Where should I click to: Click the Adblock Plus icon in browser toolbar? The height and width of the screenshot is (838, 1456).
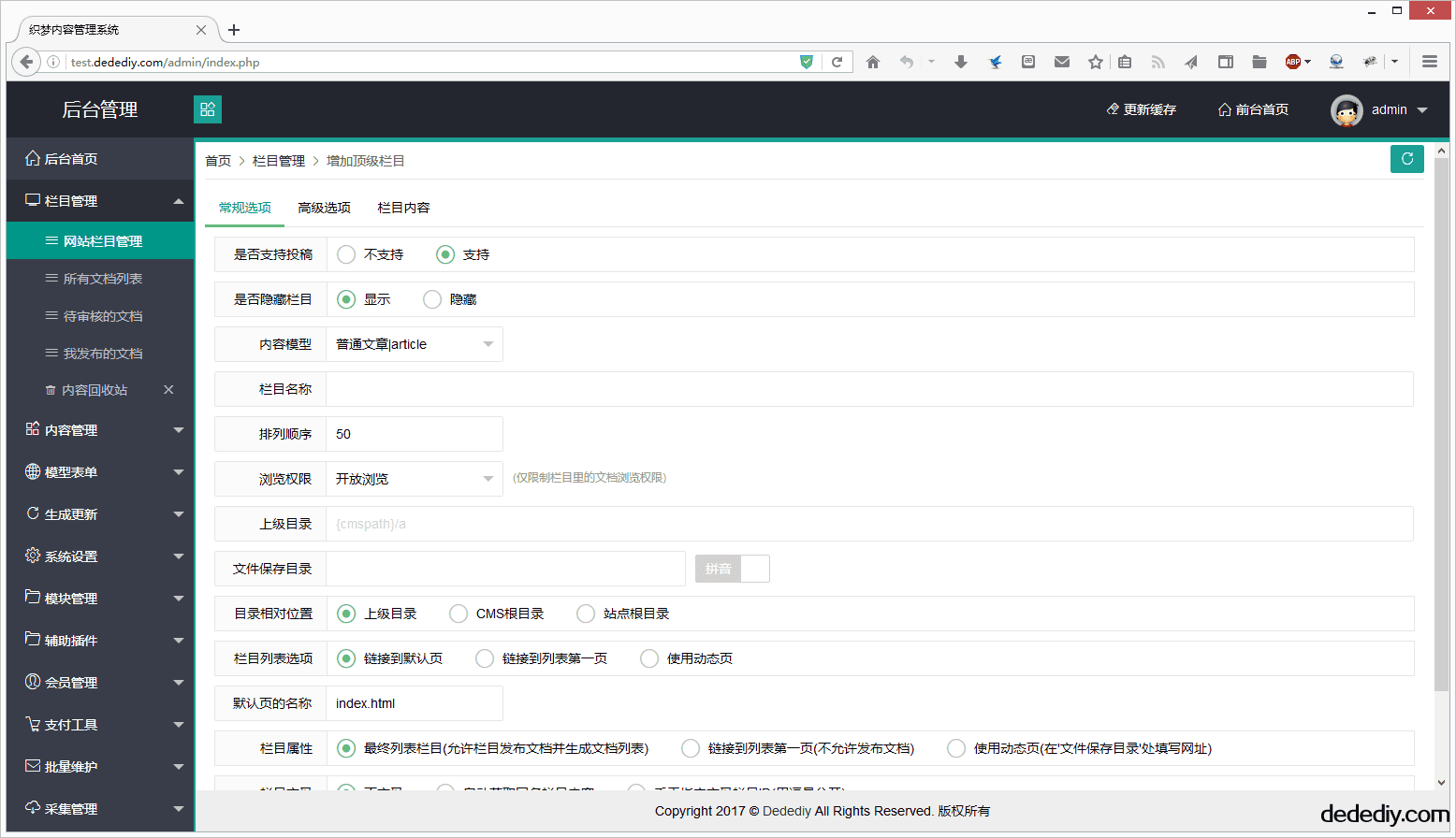[x=1293, y=61]
